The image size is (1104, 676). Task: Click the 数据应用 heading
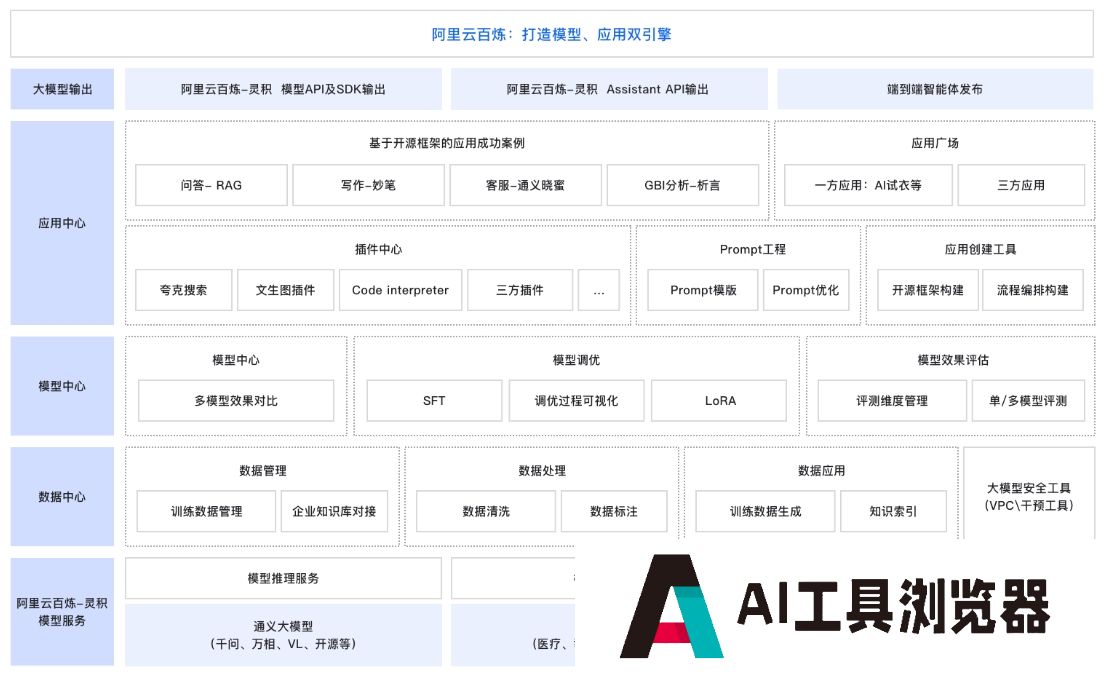(821, 470)
